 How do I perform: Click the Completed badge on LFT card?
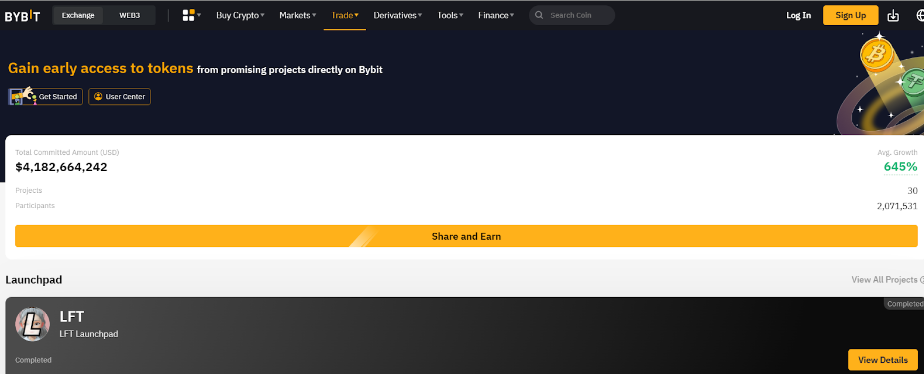pos(904,304)
